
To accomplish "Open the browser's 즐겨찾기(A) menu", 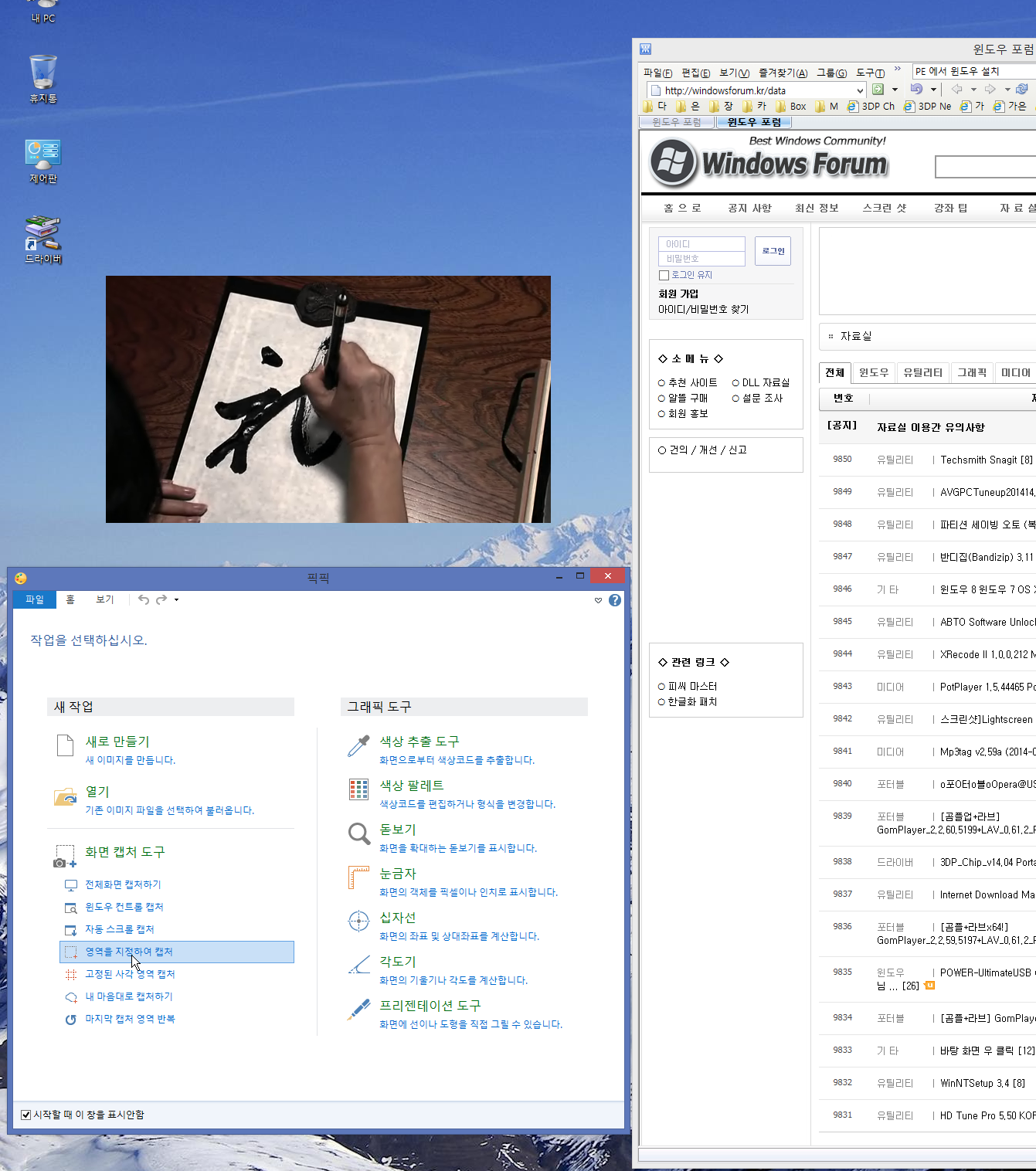I will [x=783, y=73].
